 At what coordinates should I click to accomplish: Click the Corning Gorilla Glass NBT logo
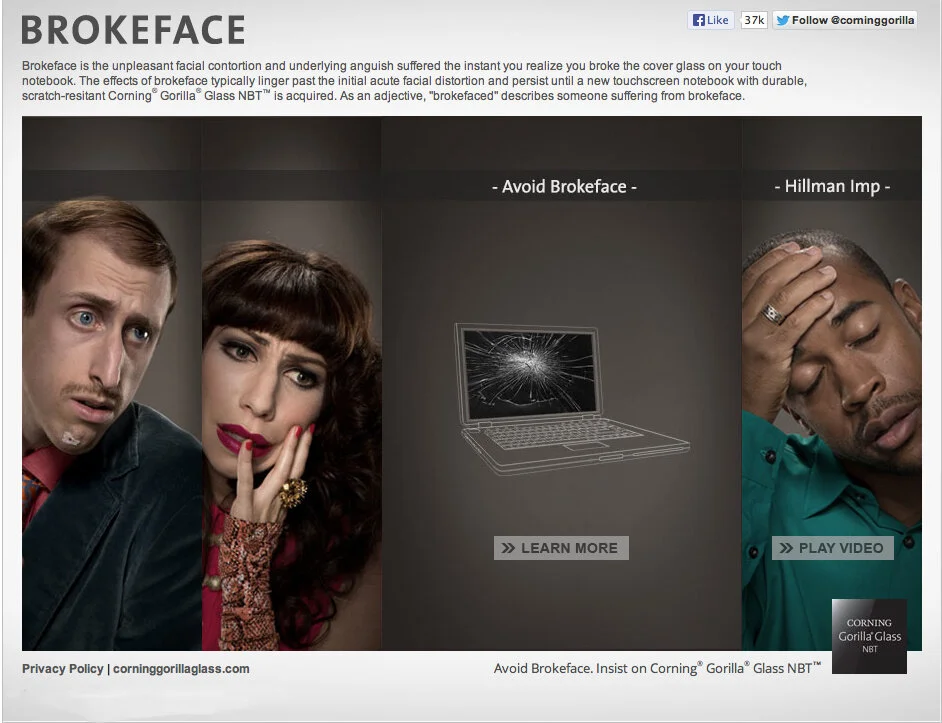tap(869, 636)
